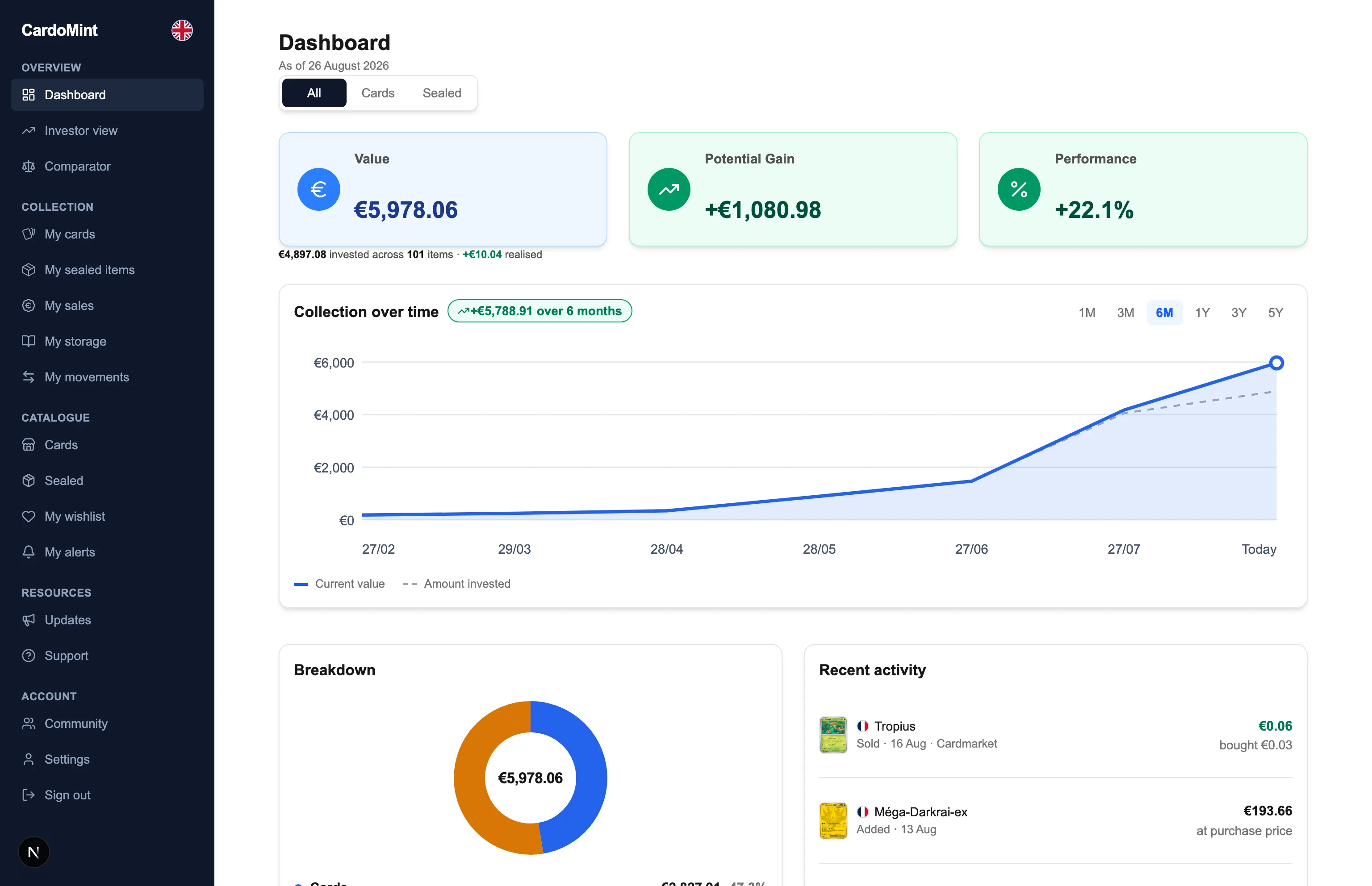Click the My sealed items box icon
This screenshot has width=1372, height=886.
[29, 270]
